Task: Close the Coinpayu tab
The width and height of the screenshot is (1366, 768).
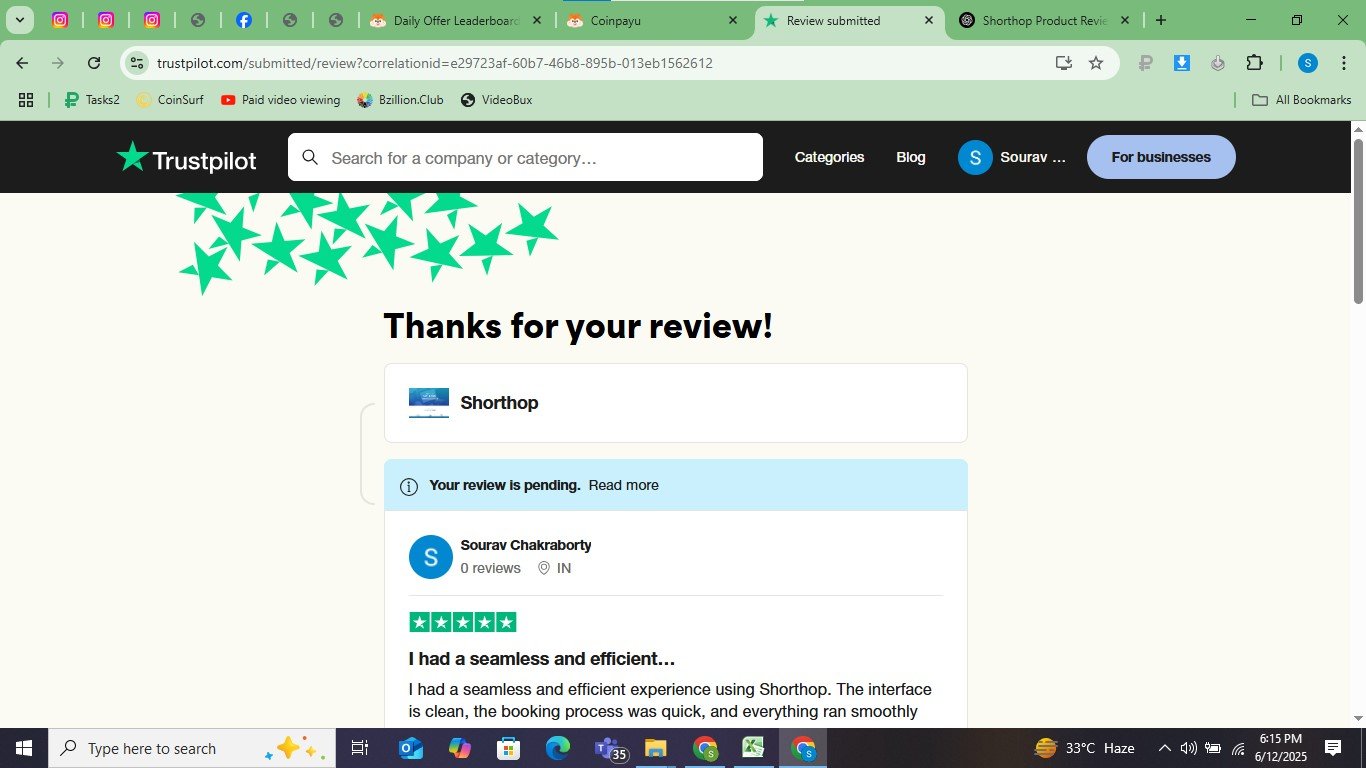Action: [732, 20]
